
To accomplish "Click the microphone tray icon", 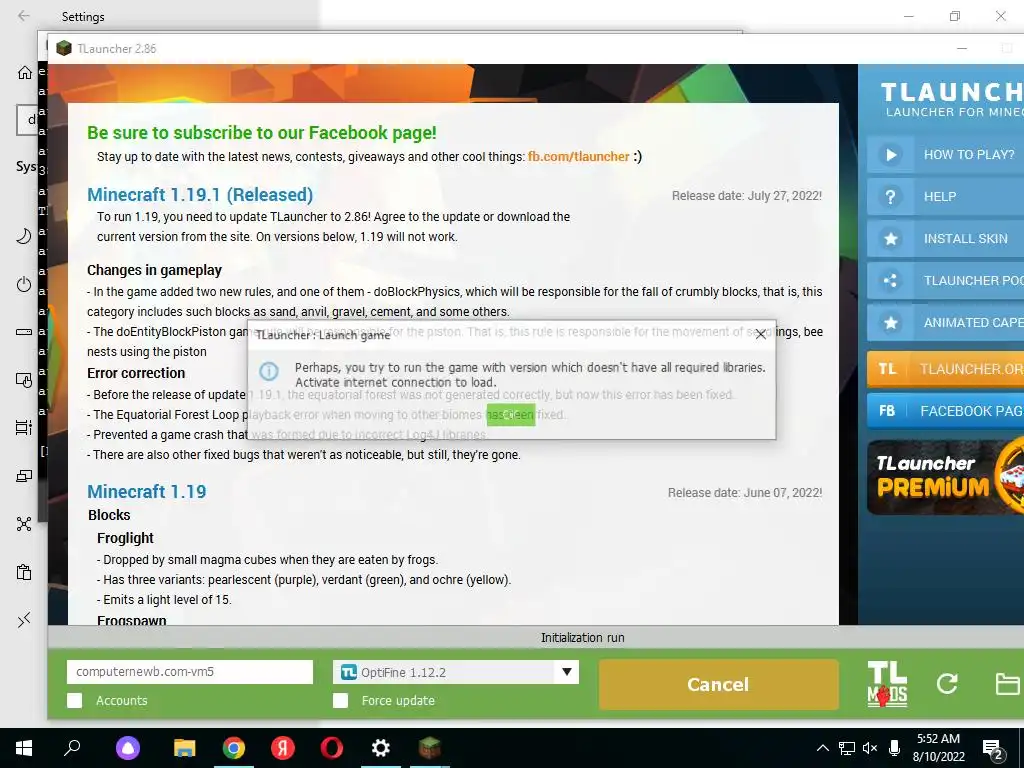I will (894, 748).
